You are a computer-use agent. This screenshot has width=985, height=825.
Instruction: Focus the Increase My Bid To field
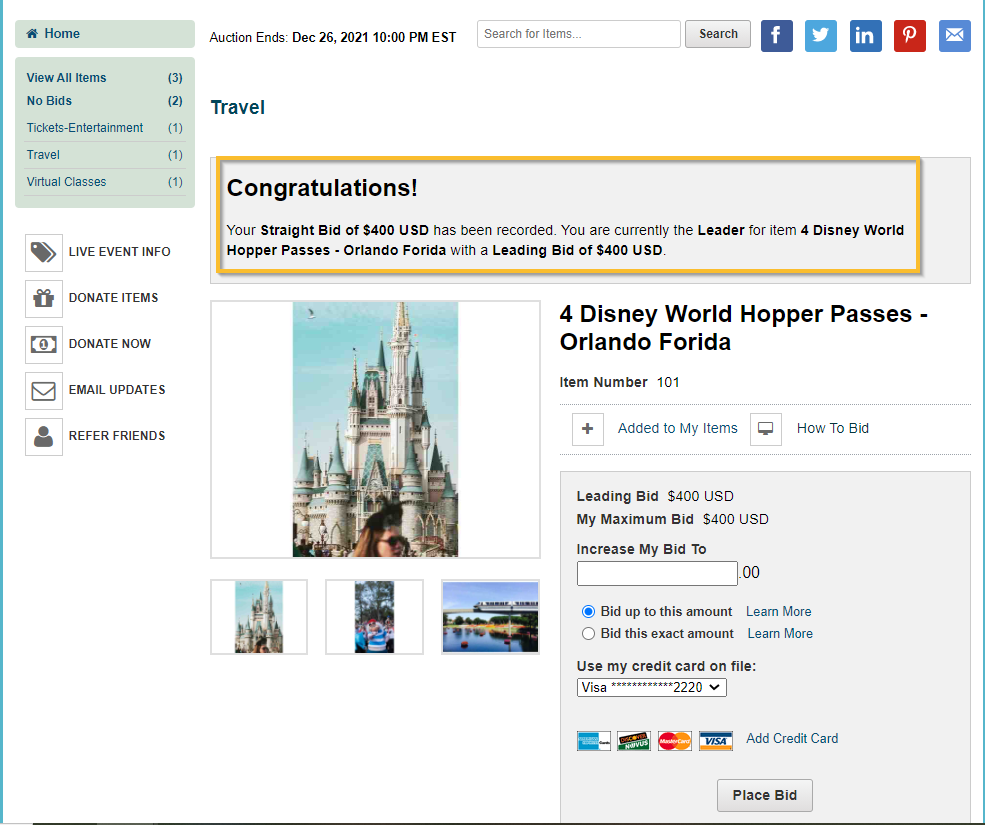point(657,573)
